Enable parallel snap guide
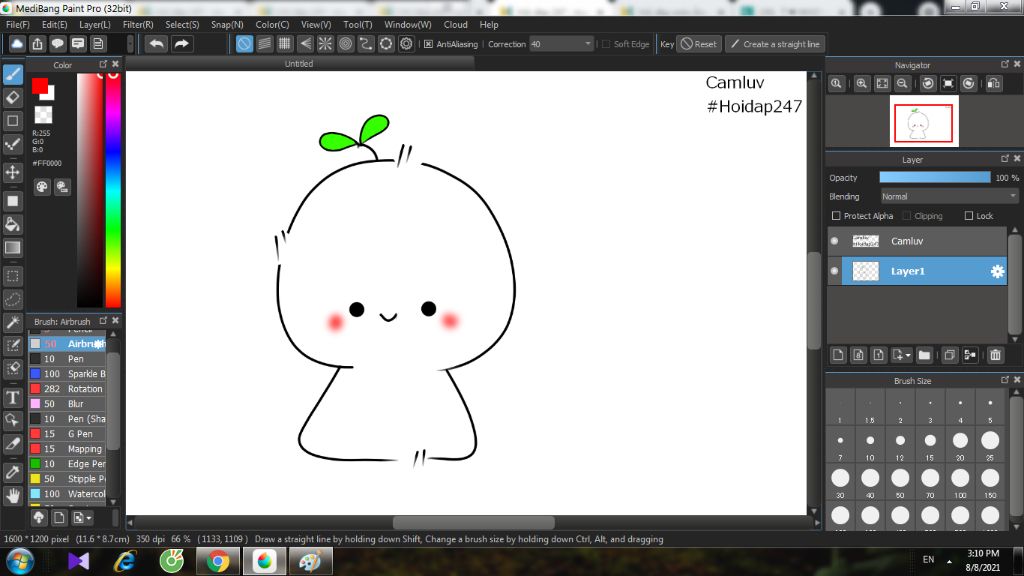The image size is (1024, 576). coord(264,44)
